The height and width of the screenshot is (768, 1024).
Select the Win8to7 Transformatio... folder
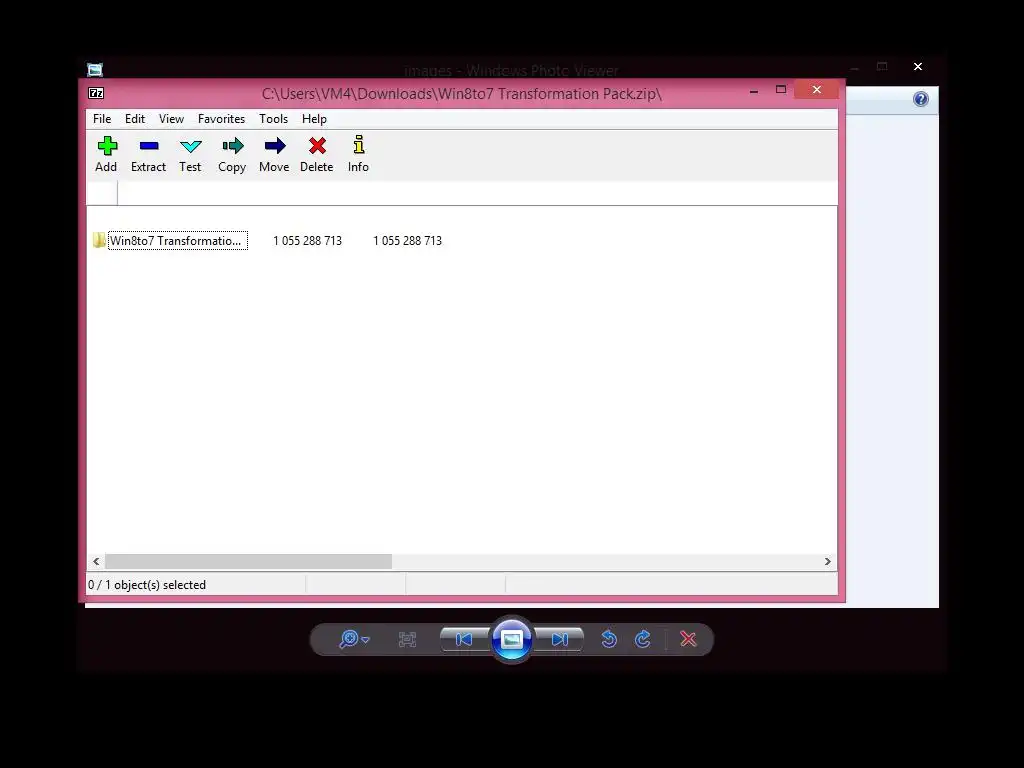click(x=178, y=240)
